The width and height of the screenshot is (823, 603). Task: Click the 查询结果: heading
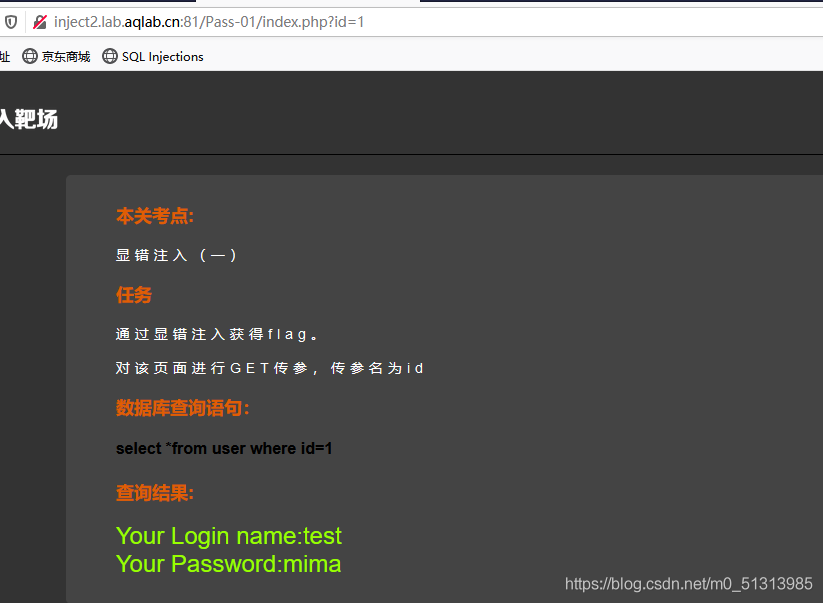[155, 493]
